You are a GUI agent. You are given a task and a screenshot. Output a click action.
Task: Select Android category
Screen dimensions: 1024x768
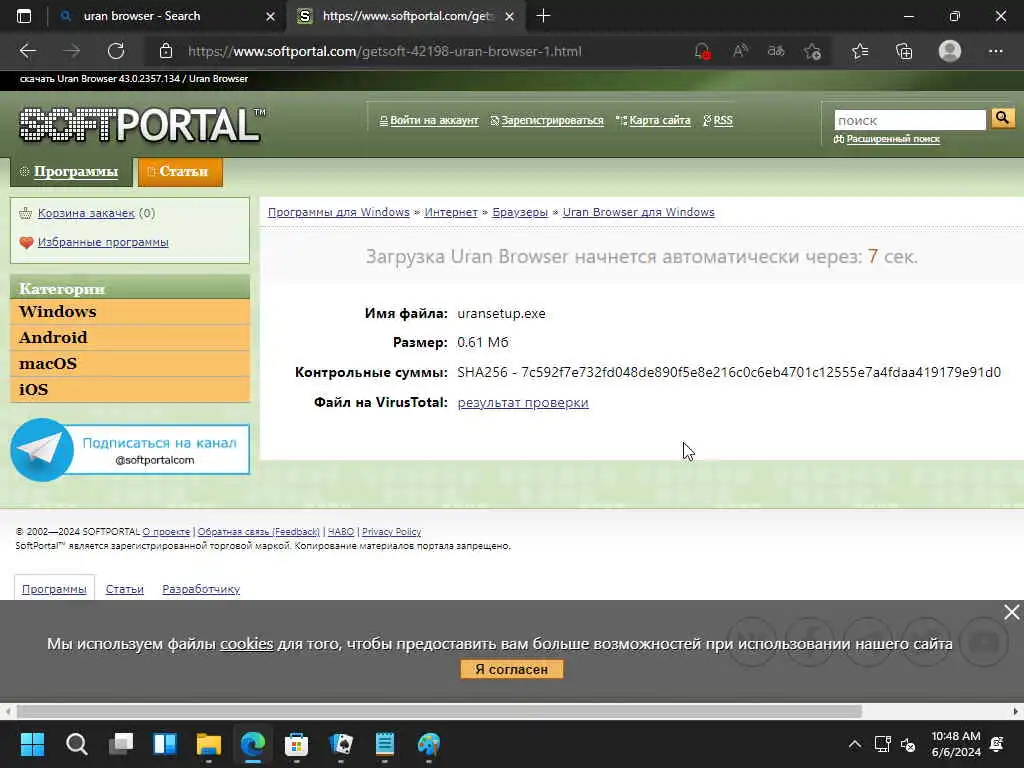[x=130, y=338]
